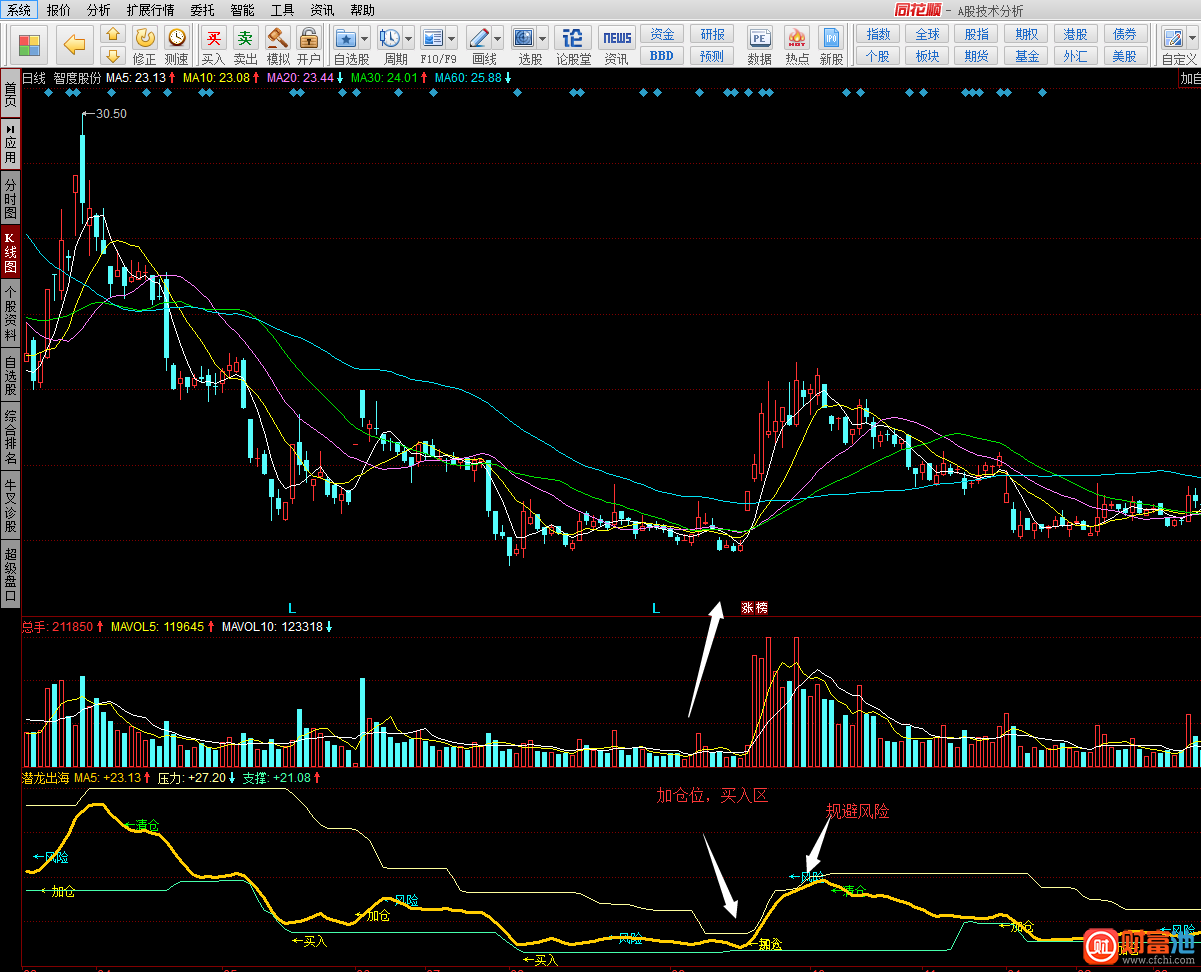Click the 买入 buy icon
Screen dimensions: 1201x972
pyautogui.click(x=213, y=38)
